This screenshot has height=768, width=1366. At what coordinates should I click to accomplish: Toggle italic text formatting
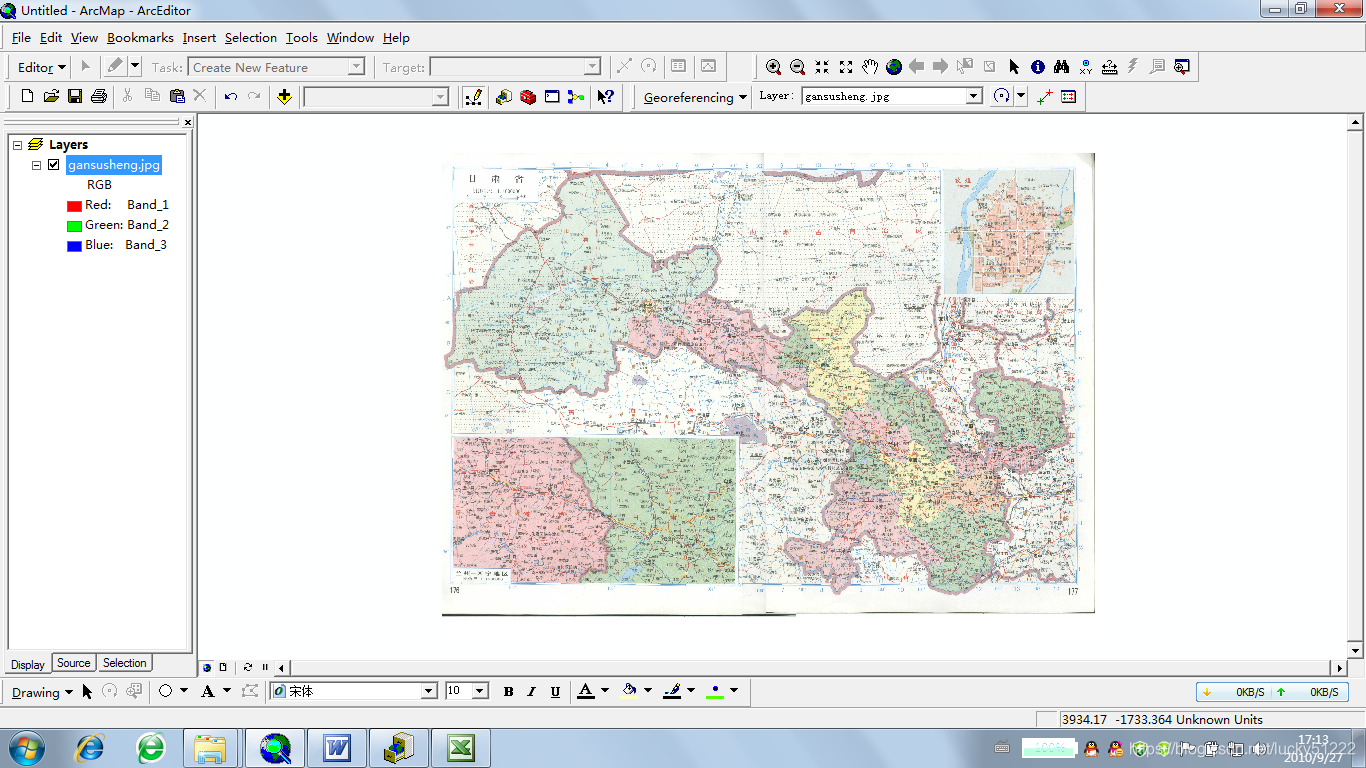[531, 691]
